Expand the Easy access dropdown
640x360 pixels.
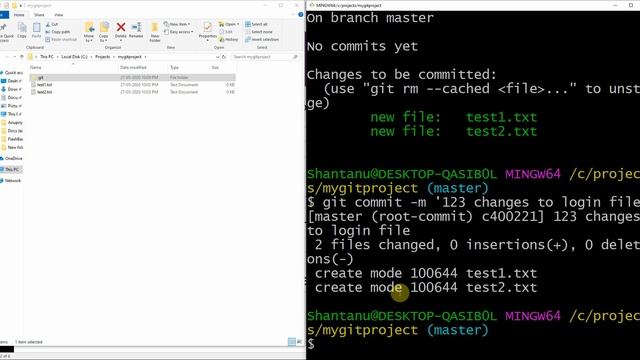[x=179, y=32]
